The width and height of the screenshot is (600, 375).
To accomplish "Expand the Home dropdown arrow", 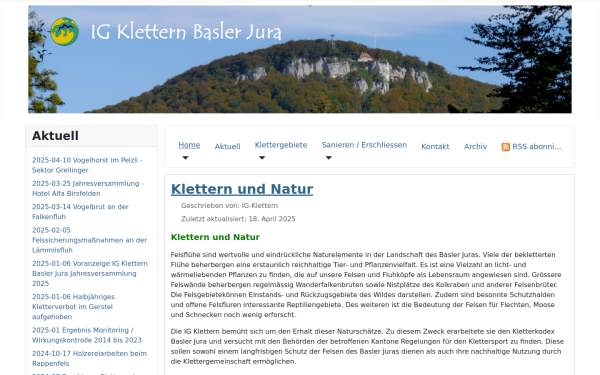I will coord(185,158).
